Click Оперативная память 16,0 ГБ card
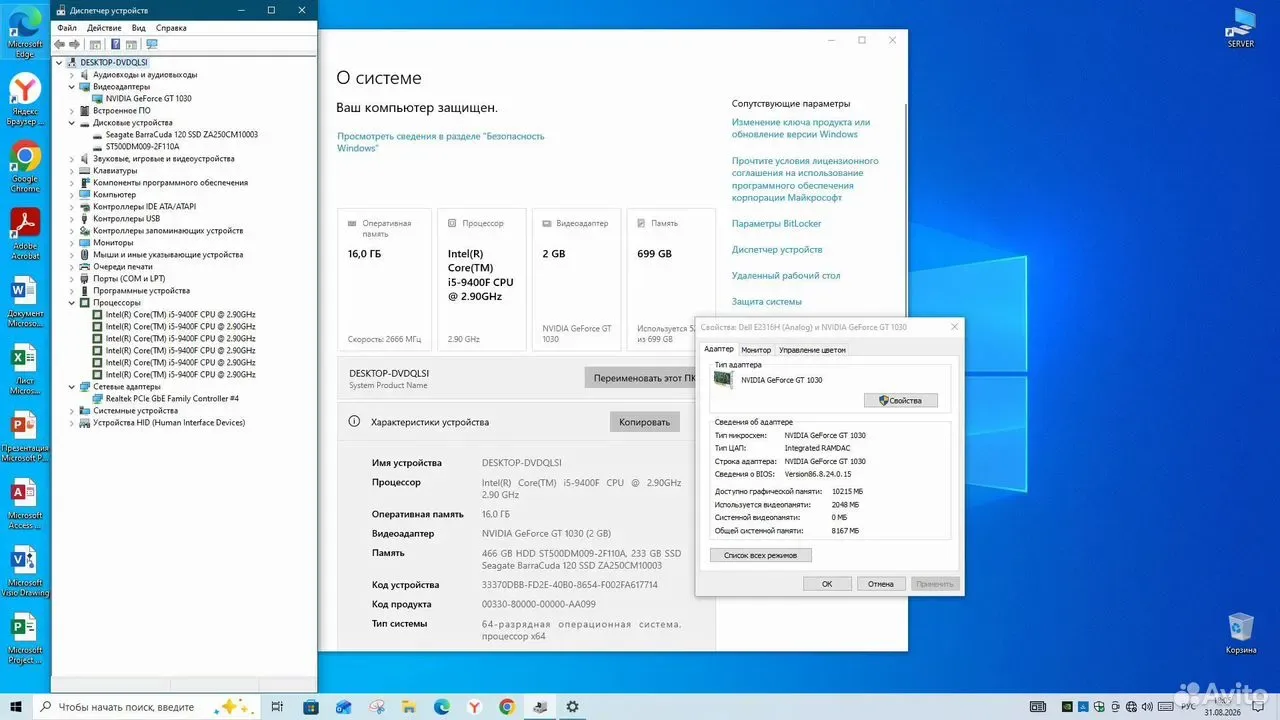This screenshot has width=1280, height=720. click(x=385, y=279)
